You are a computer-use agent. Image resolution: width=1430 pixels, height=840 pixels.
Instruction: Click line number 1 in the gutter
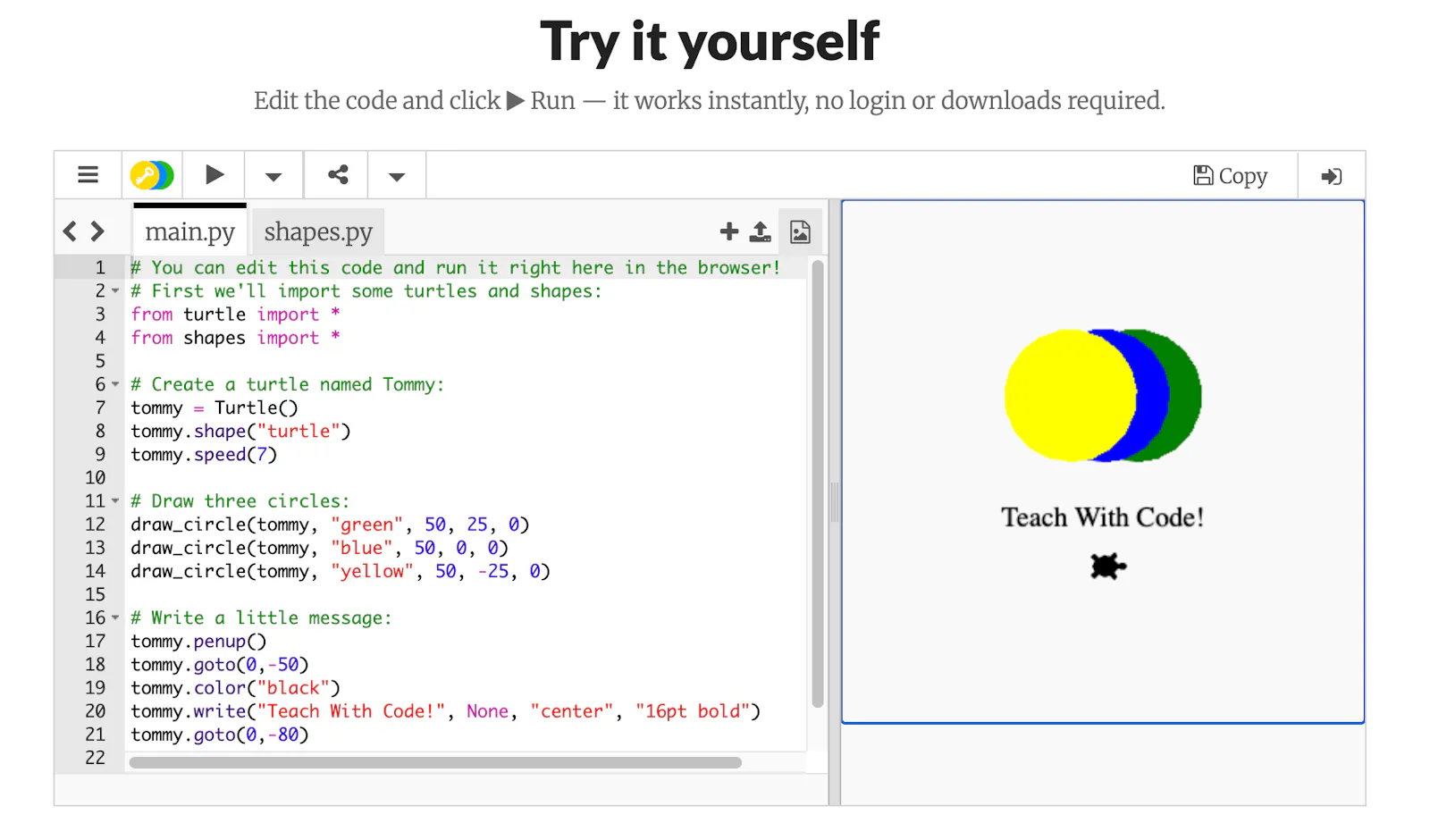pyautogui.click(x=100, y=267)
